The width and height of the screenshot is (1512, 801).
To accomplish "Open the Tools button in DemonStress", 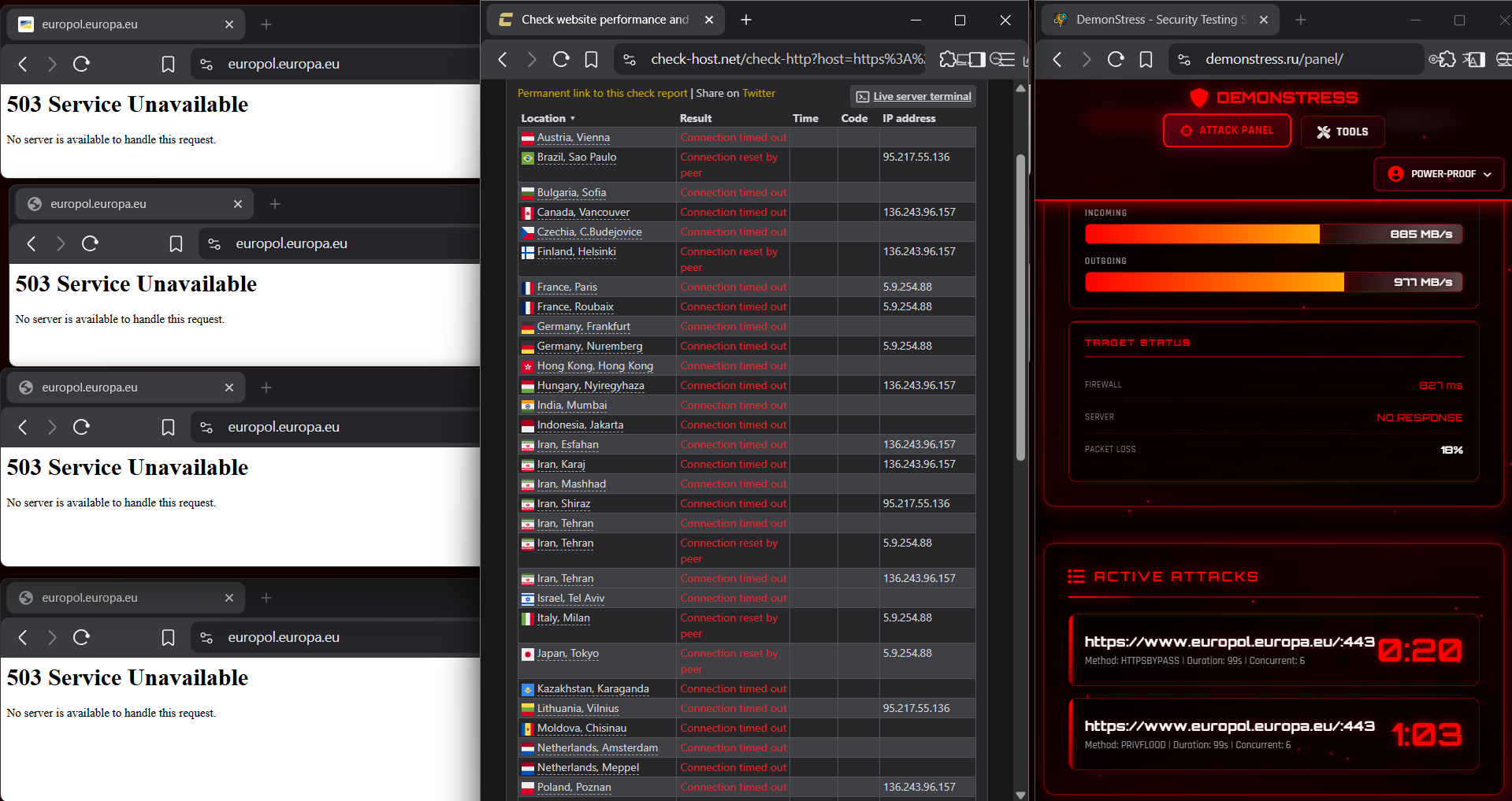I will [x=1343, y=132].
